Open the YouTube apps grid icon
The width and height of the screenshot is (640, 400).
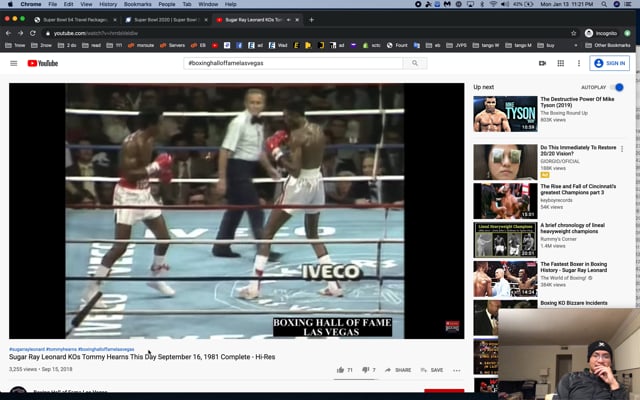[x=561, y=63]
